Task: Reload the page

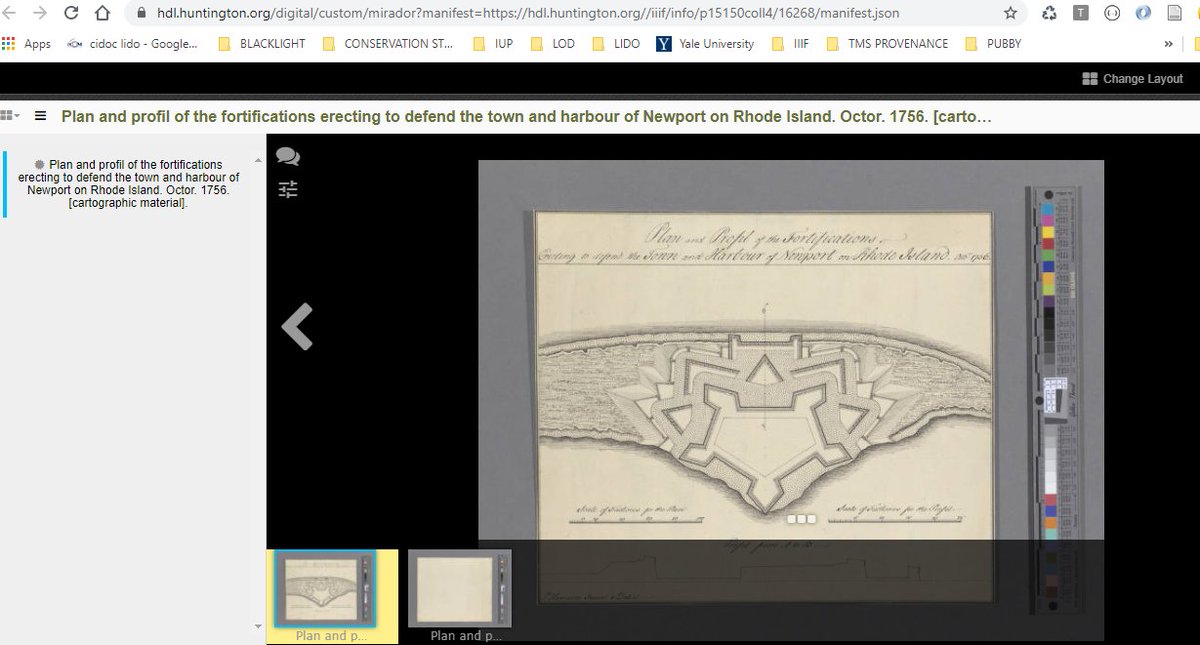Action: click(x=72, y=13)
